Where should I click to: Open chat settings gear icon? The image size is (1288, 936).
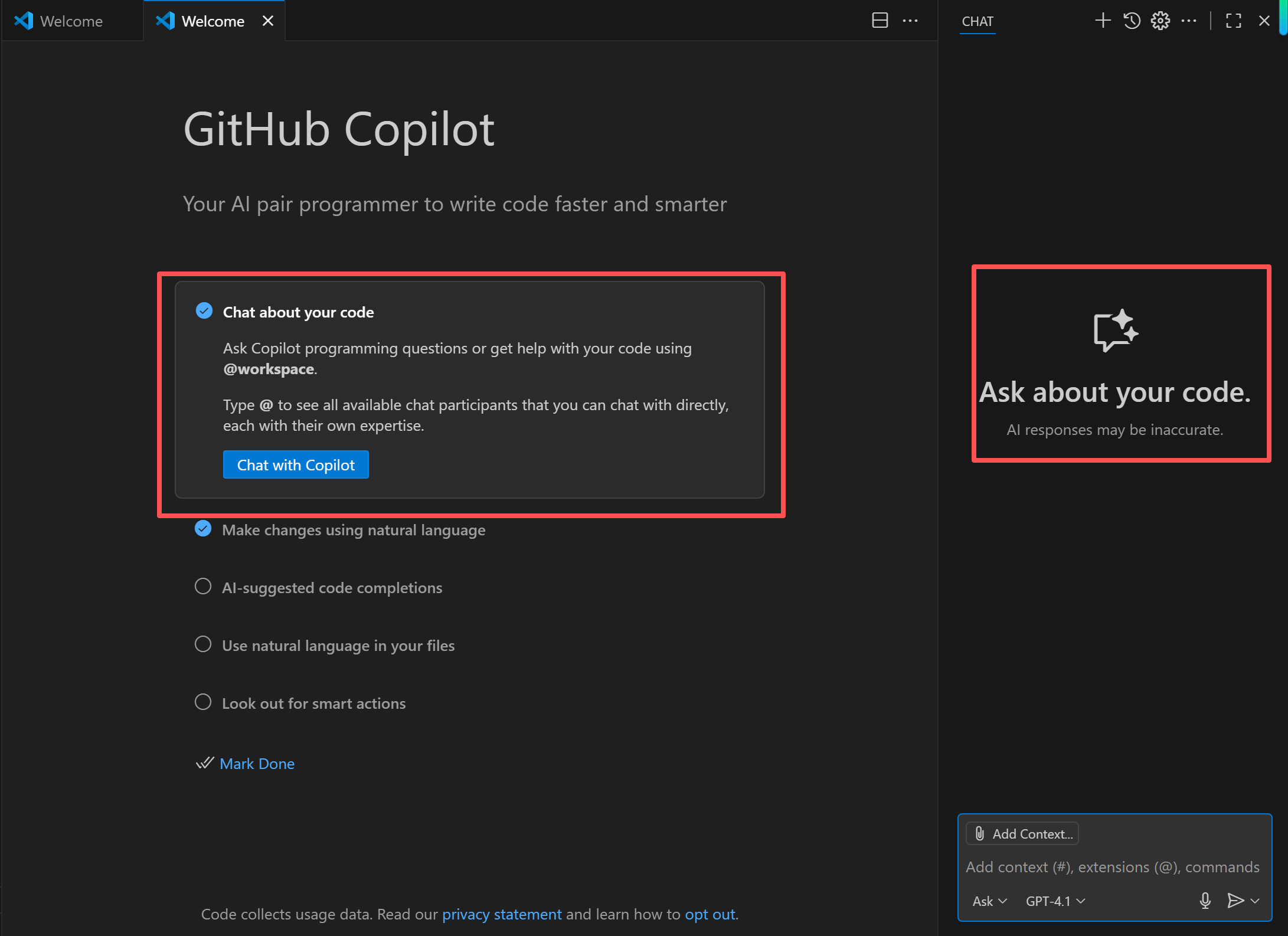(1160, 21)
